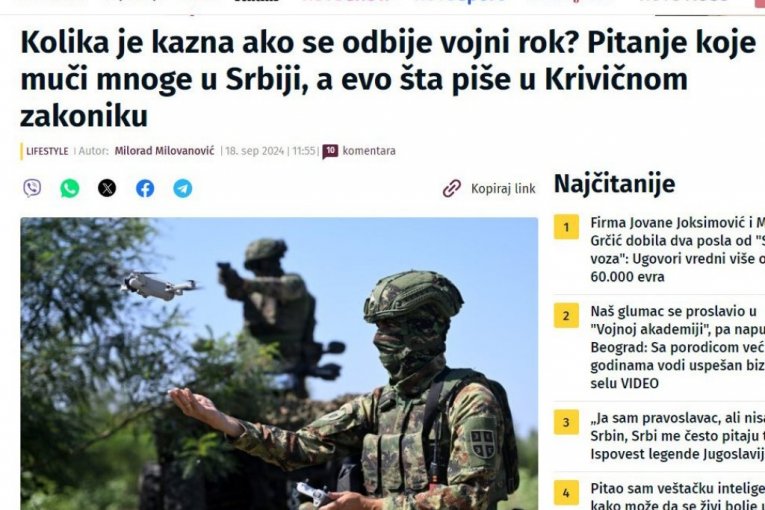Click the yellow number 1 rank badge
The image size is (765, 510).
pyautogui.click(x=566, y=227)
